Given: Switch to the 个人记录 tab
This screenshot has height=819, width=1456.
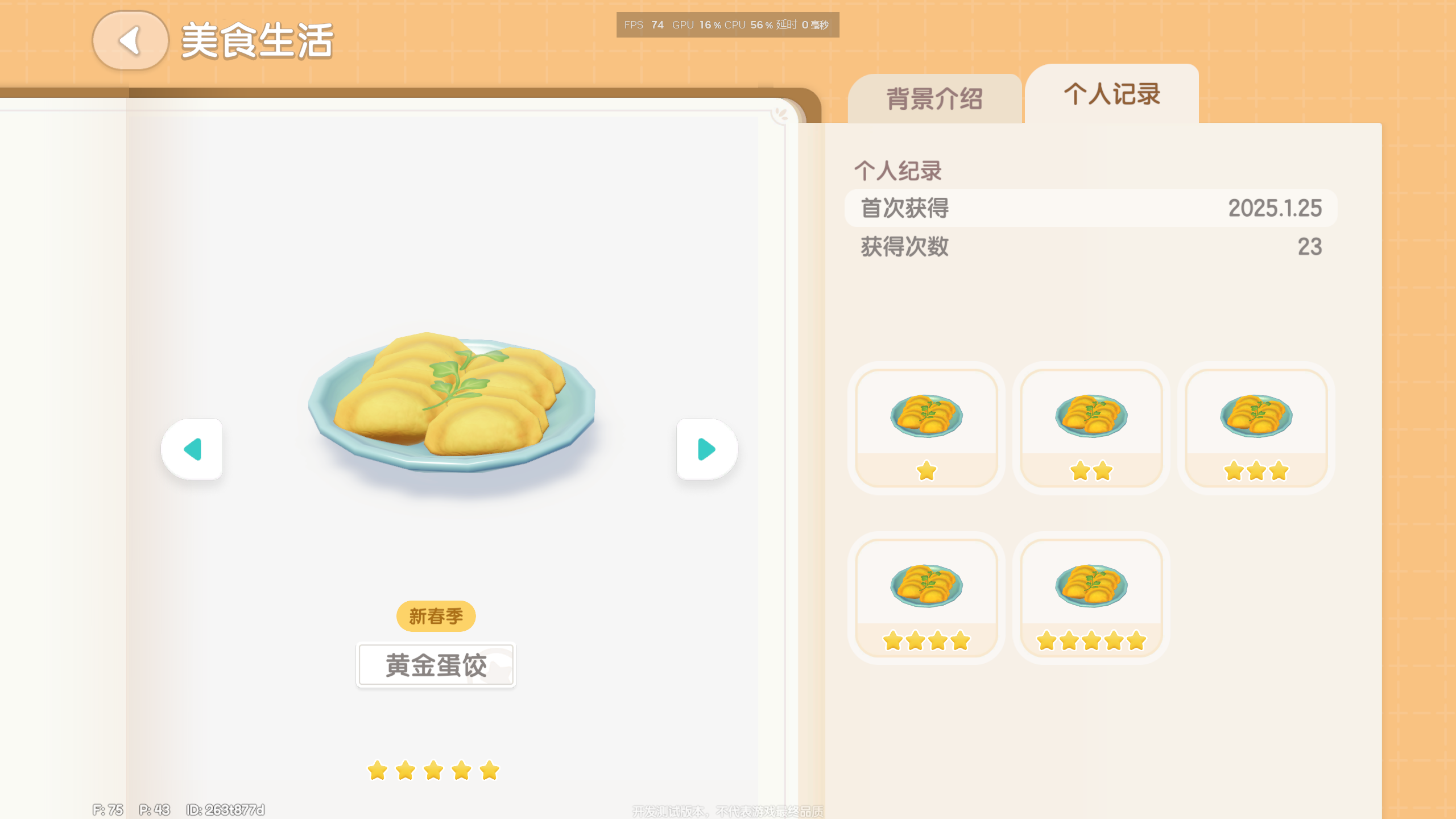Looking at the screenshot, I should click(x=1112, y=93).
